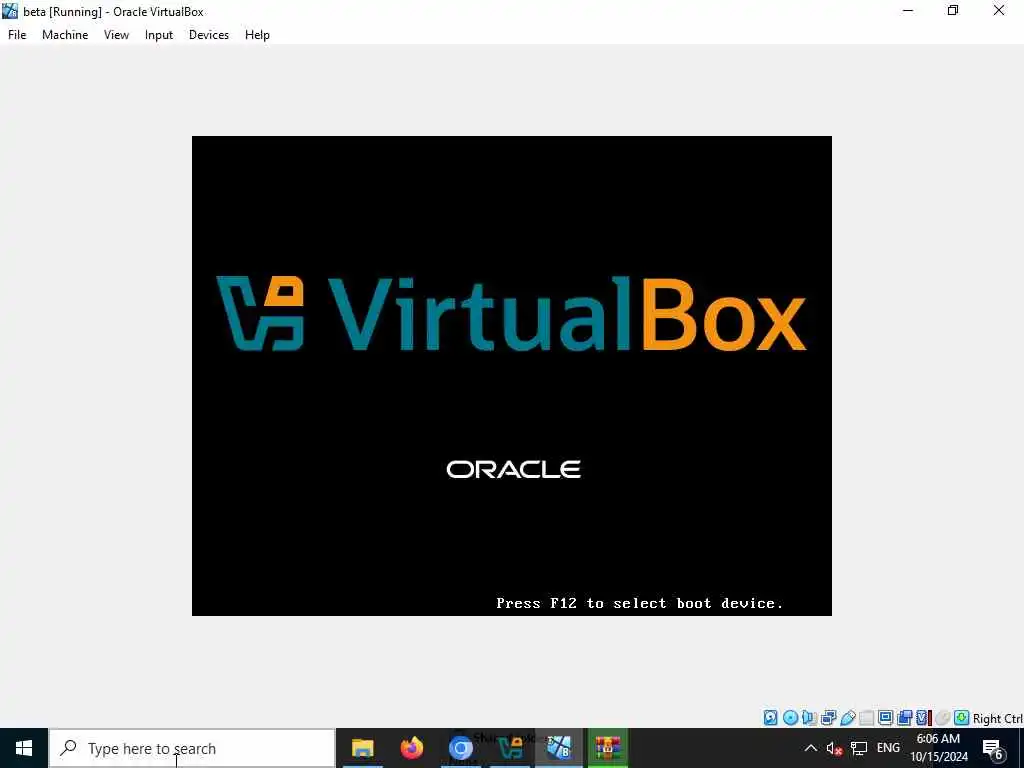1024x768 pixels.
Task: Switch to VirtualBox Manager taskbar icon
Action: pos(510,748)
